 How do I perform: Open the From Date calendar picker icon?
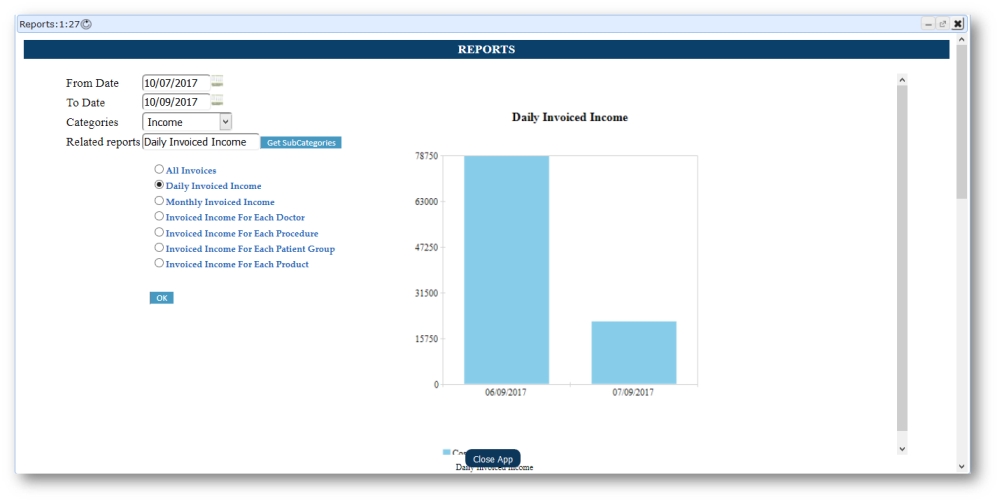(x=217, y=82)
